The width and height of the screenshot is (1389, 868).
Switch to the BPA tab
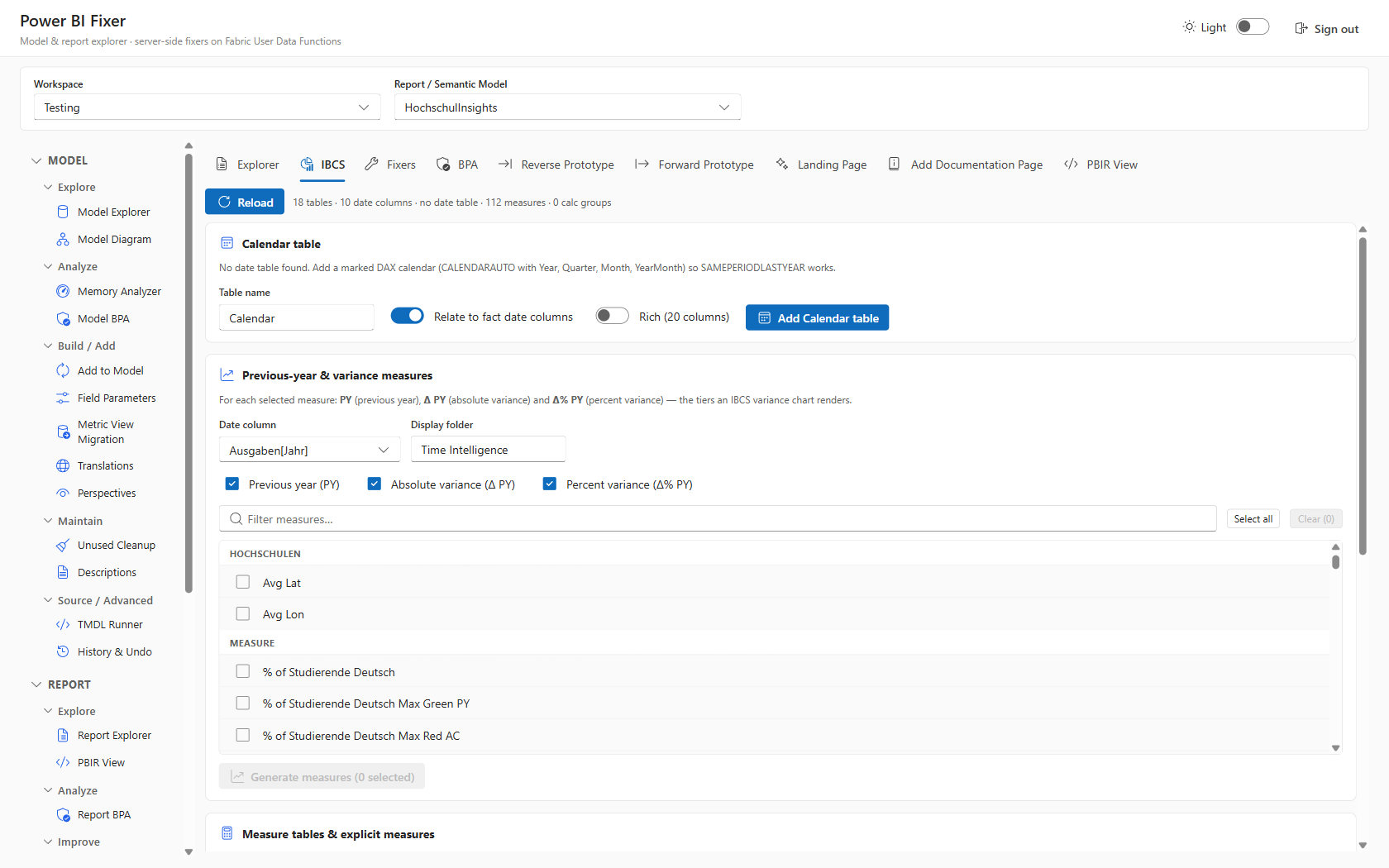point(457,165)
